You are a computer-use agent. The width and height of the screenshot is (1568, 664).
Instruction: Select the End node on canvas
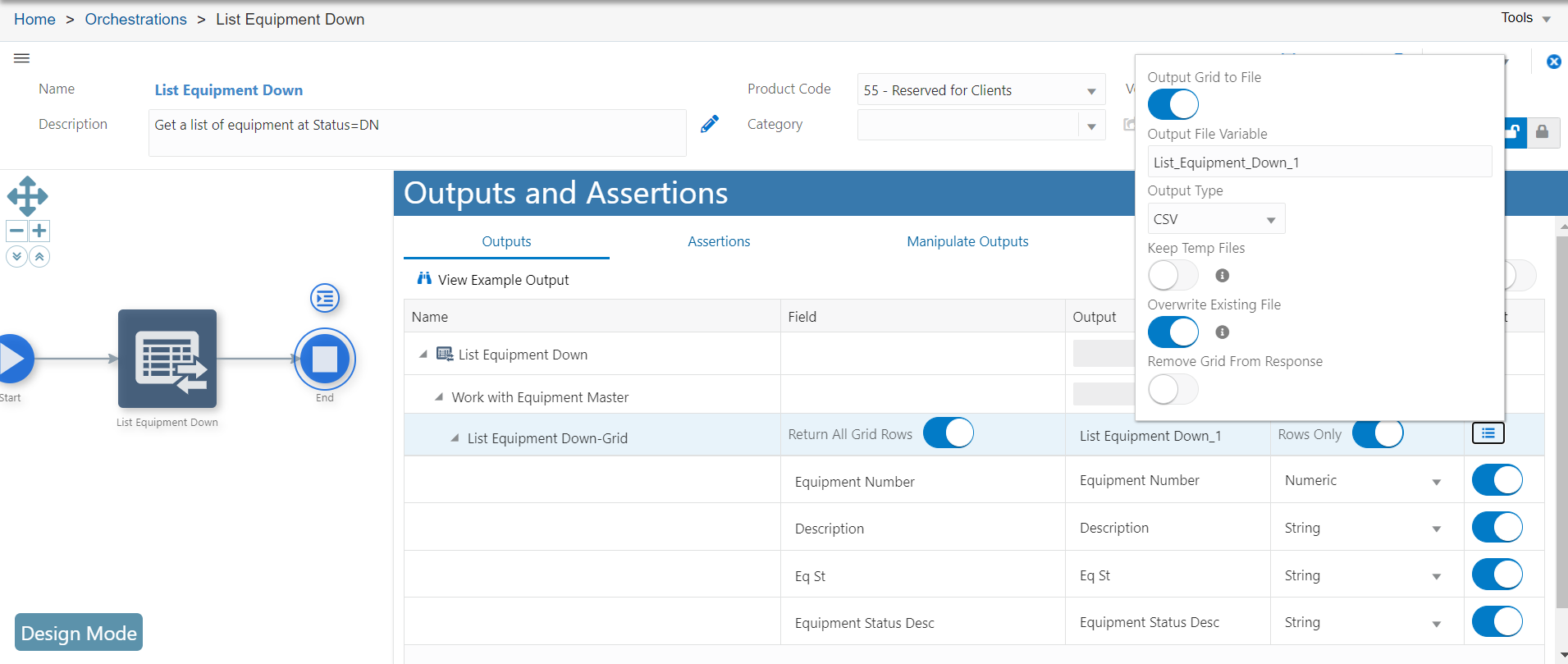[x=325, y=359]
